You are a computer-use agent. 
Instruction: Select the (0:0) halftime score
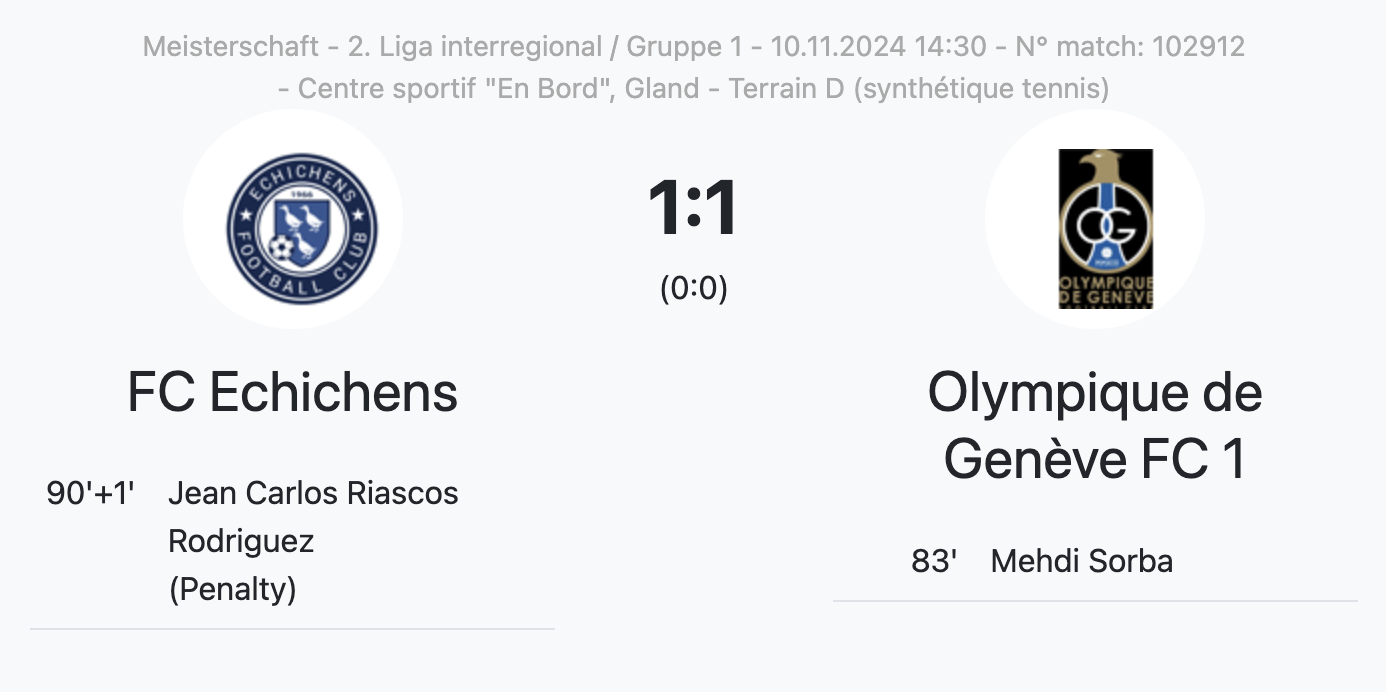point(693,288)
